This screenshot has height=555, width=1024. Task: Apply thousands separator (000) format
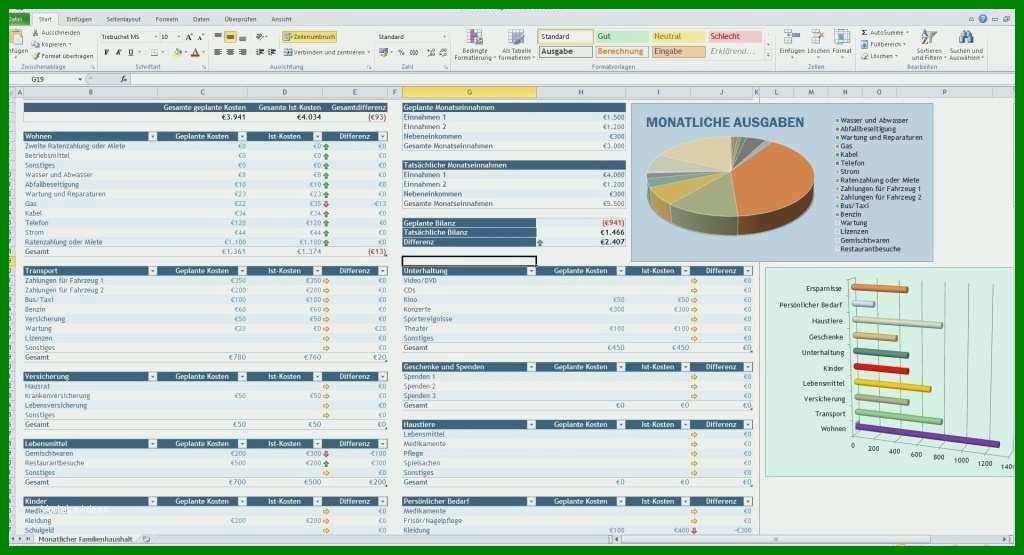click(413, 52)
